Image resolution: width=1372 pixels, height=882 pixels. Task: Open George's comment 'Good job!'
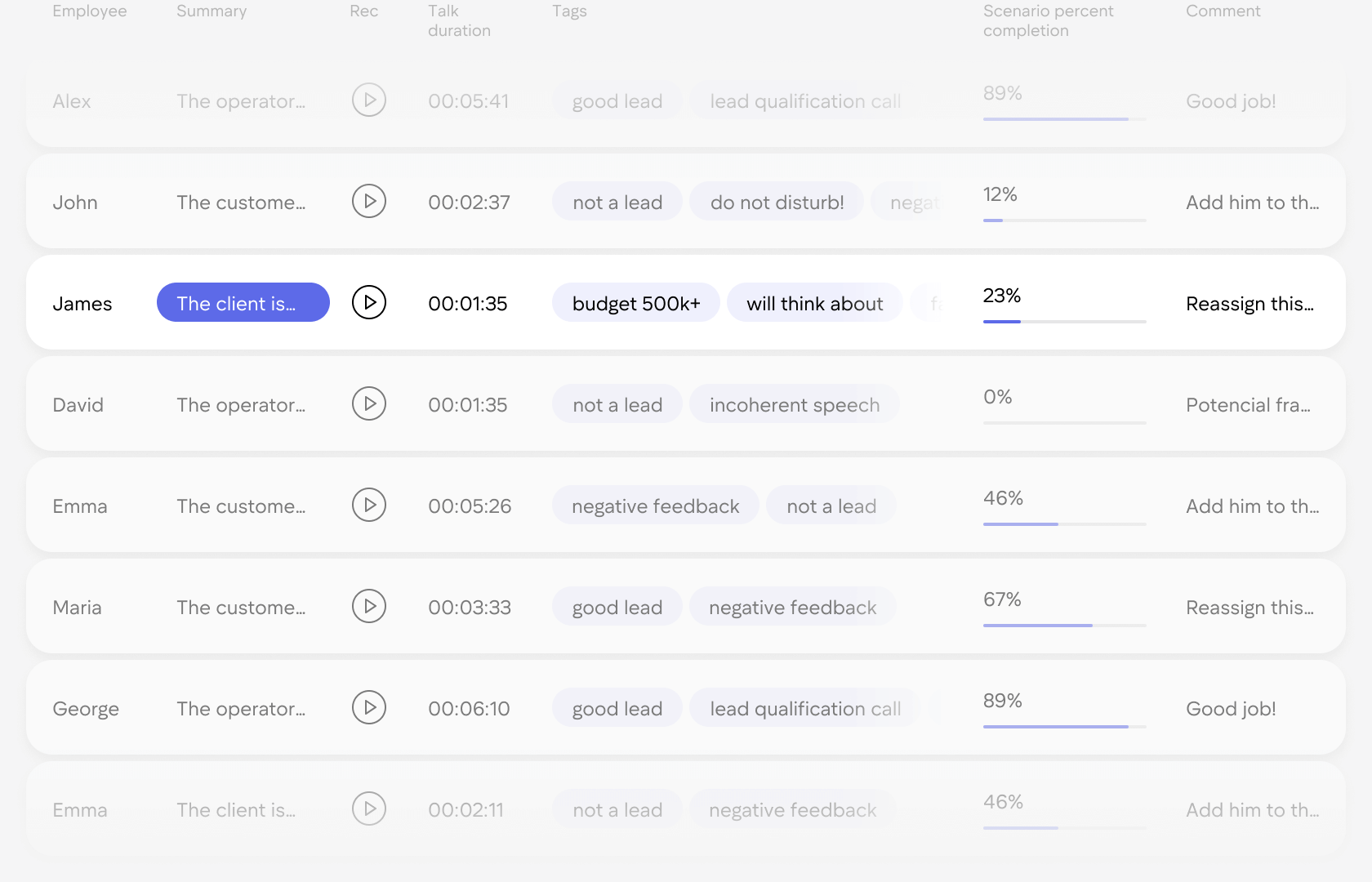[x=1231, y=709]
